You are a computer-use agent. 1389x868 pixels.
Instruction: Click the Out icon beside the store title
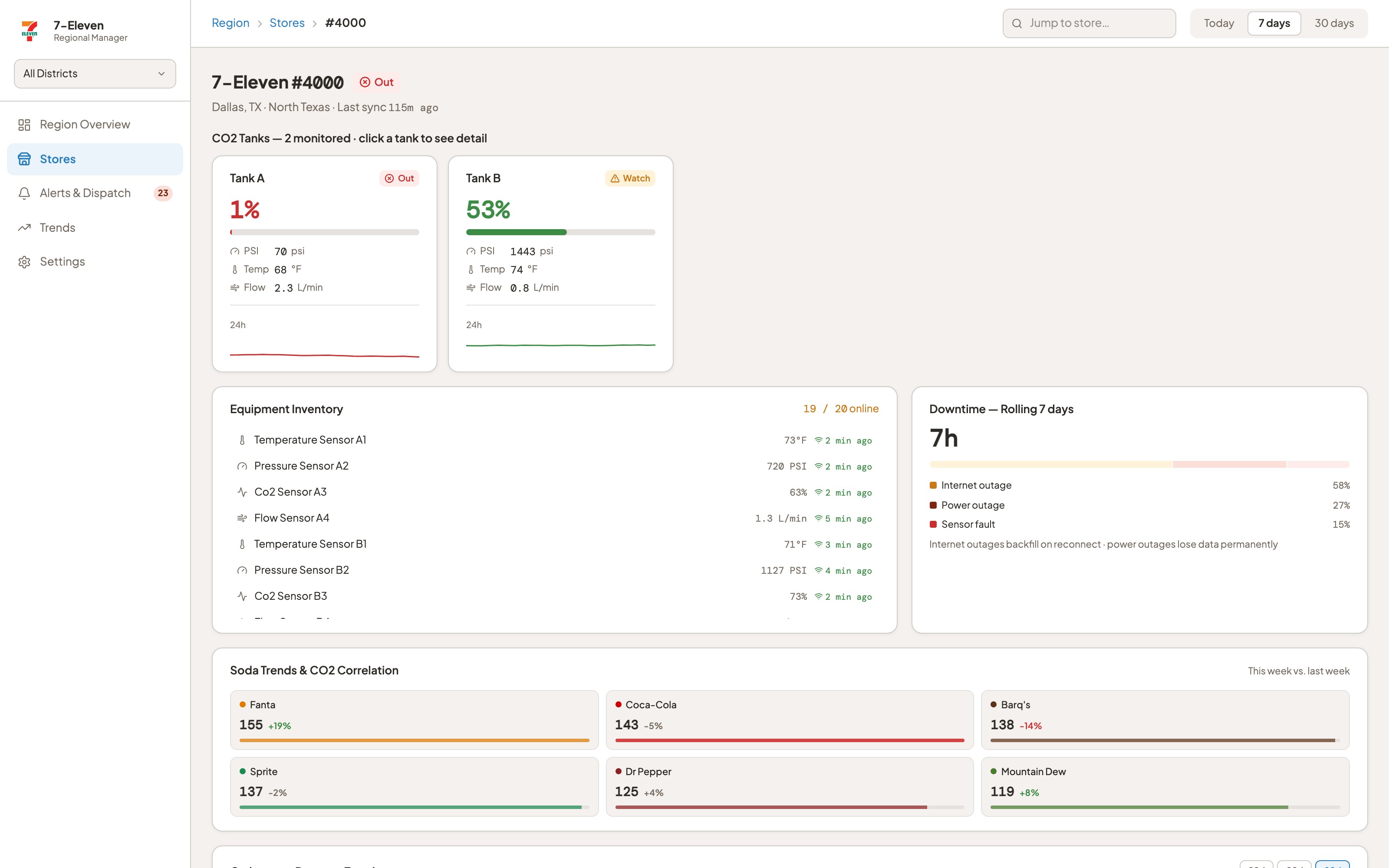[x=365, y=82]
